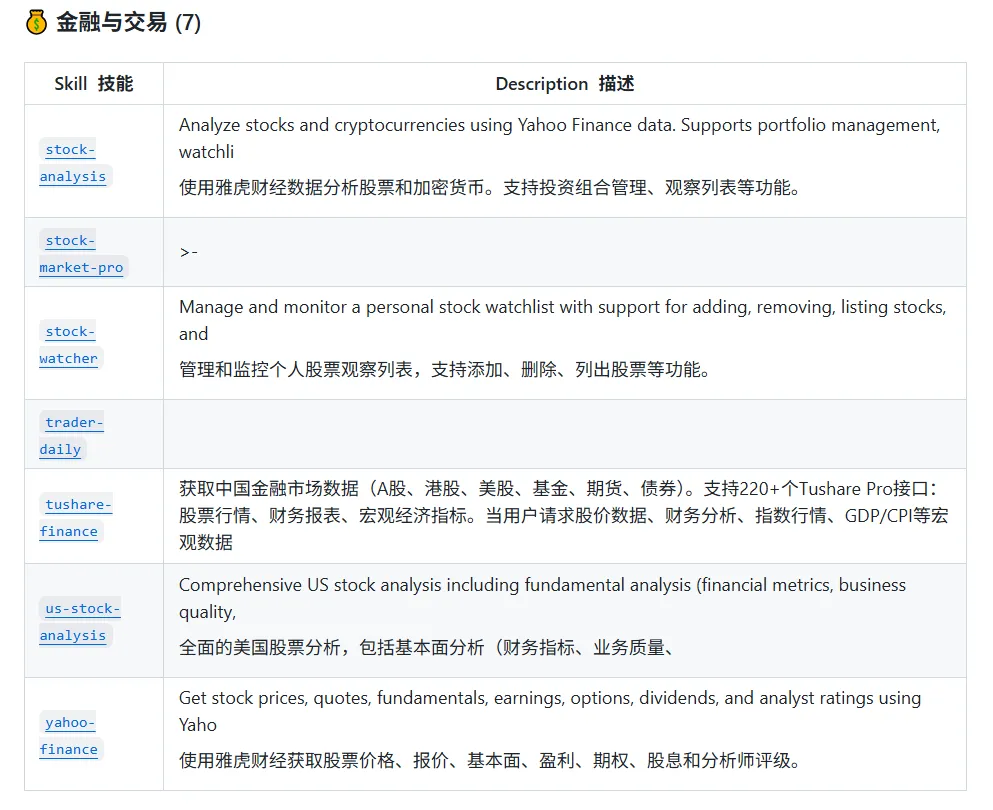Open the stock-watcher skill link

pyautogui.click(x=69, y=345)
